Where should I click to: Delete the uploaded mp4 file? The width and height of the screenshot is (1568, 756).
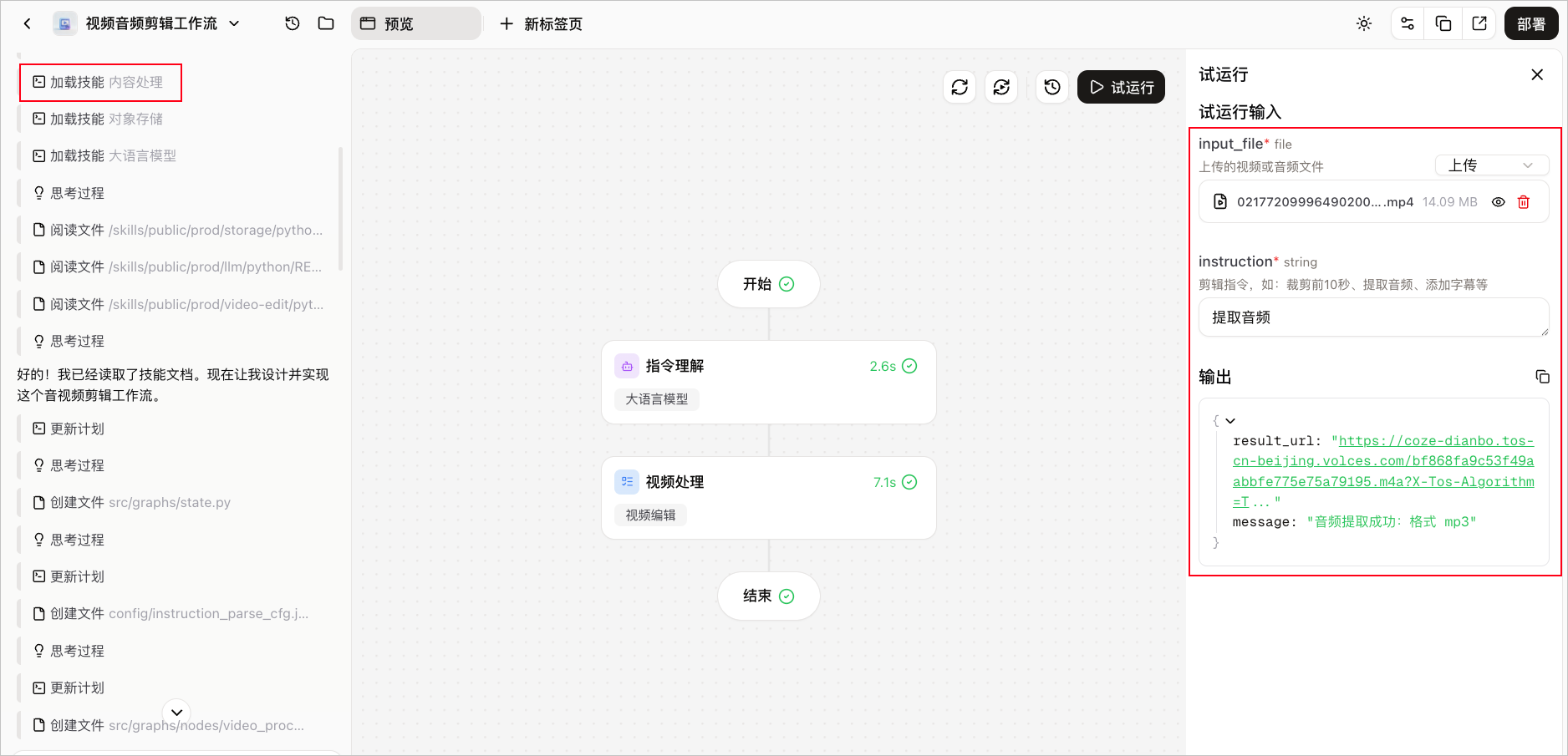pyautogui.click(x=1524, y=202)
